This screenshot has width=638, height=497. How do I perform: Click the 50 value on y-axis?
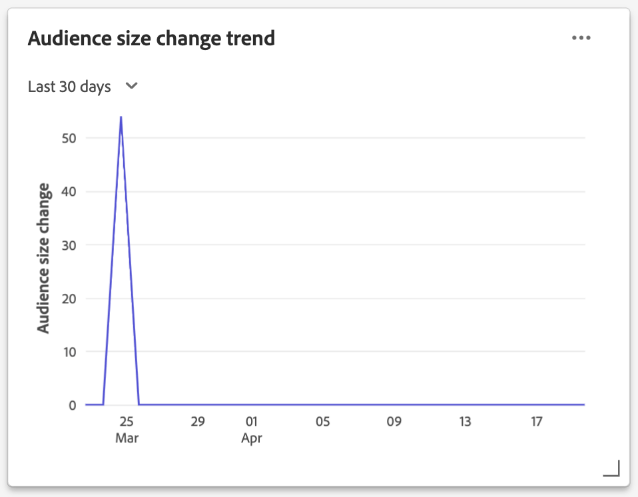(69, 138)
